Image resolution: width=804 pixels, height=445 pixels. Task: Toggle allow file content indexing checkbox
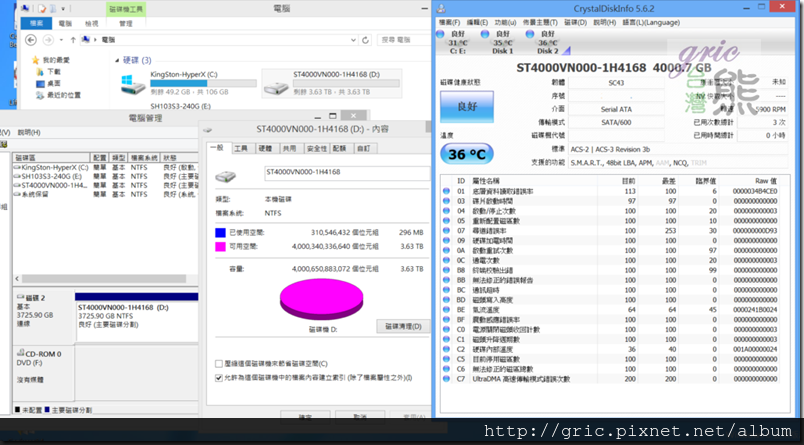tap(219, 378)
